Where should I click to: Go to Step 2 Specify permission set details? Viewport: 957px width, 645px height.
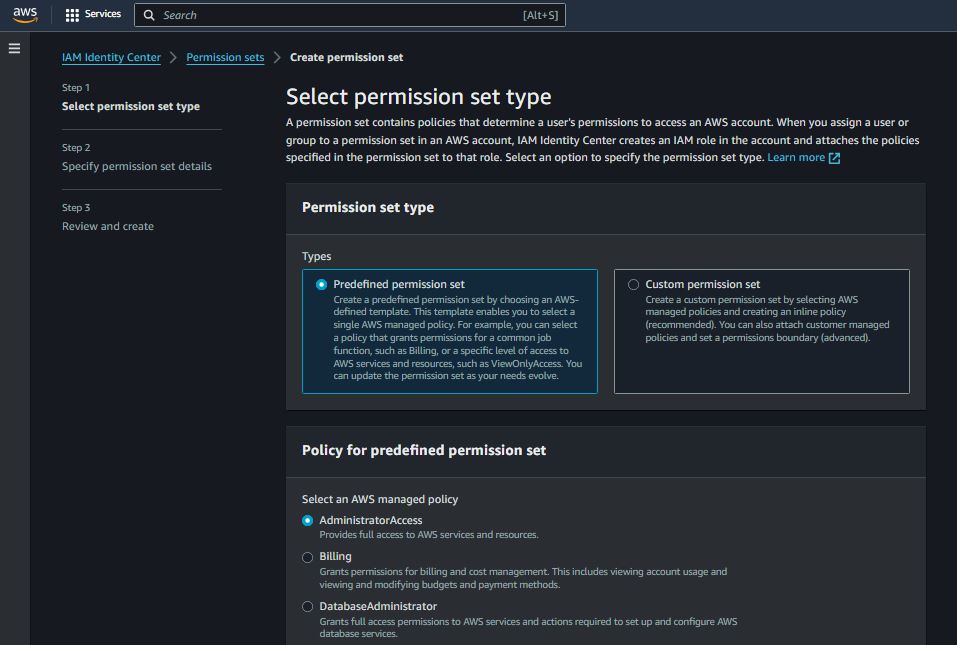coord(136,166)
